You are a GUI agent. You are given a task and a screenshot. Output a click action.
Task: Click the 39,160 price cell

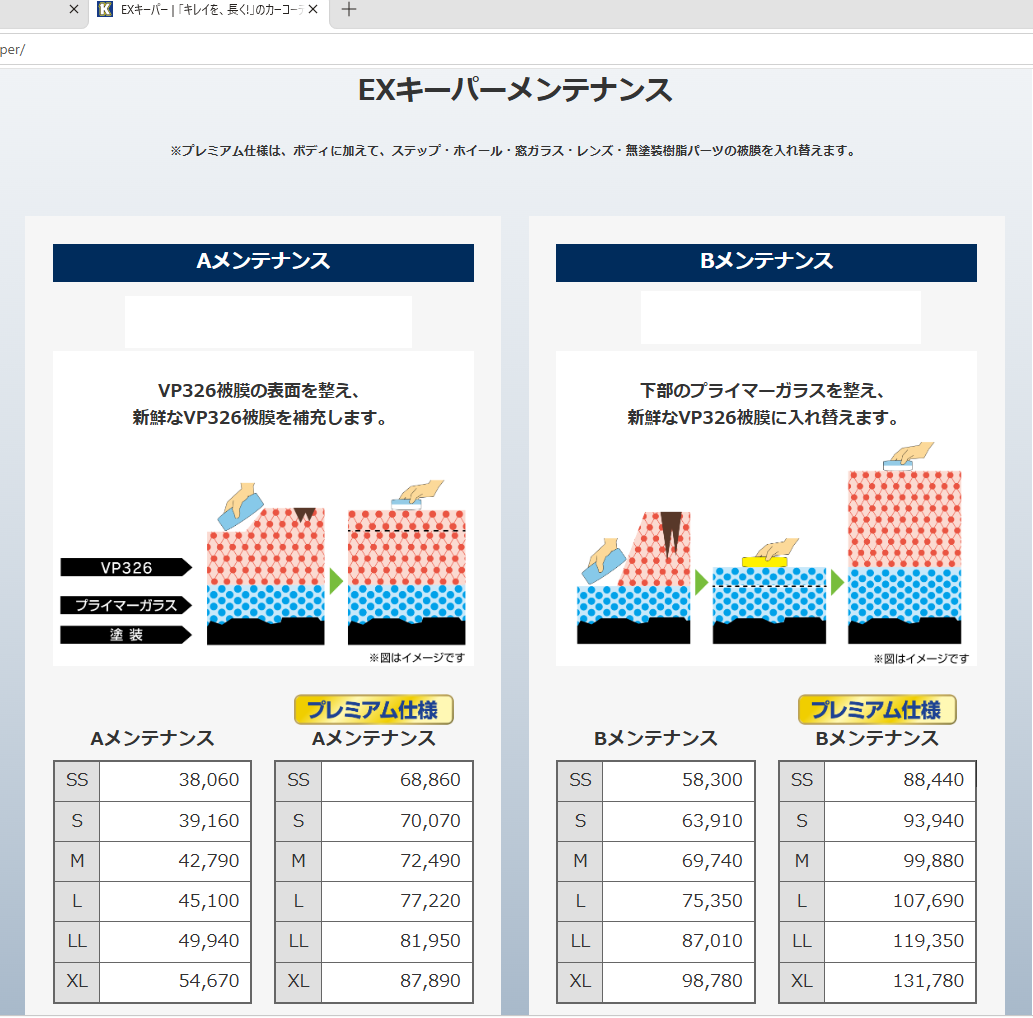coord(175,821)
